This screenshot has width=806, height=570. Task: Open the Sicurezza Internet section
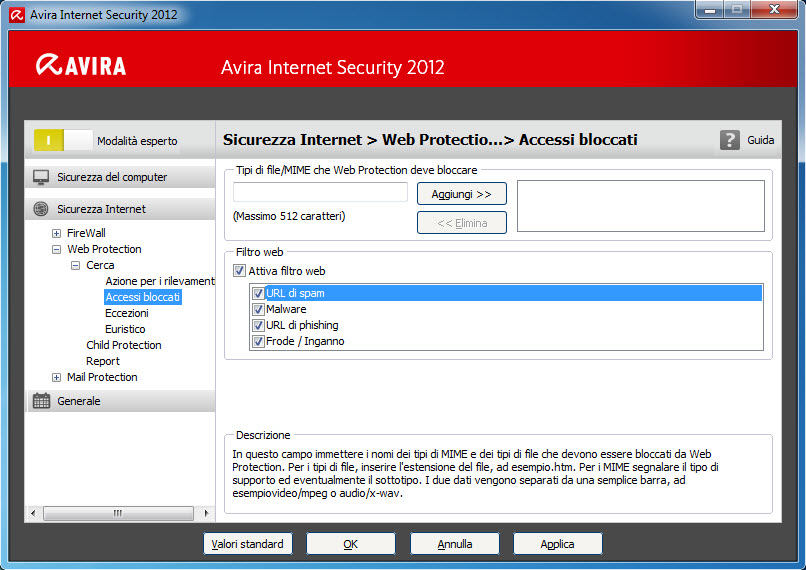click(120, 209)
